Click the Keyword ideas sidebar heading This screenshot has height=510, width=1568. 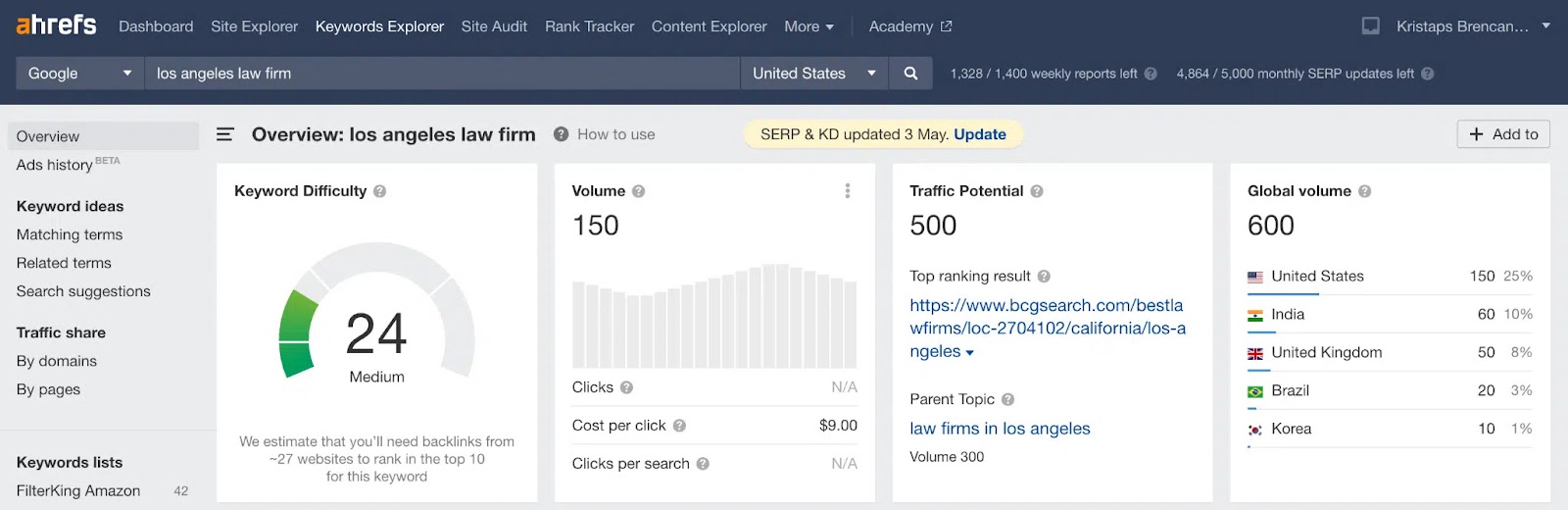tap(71, 206)
